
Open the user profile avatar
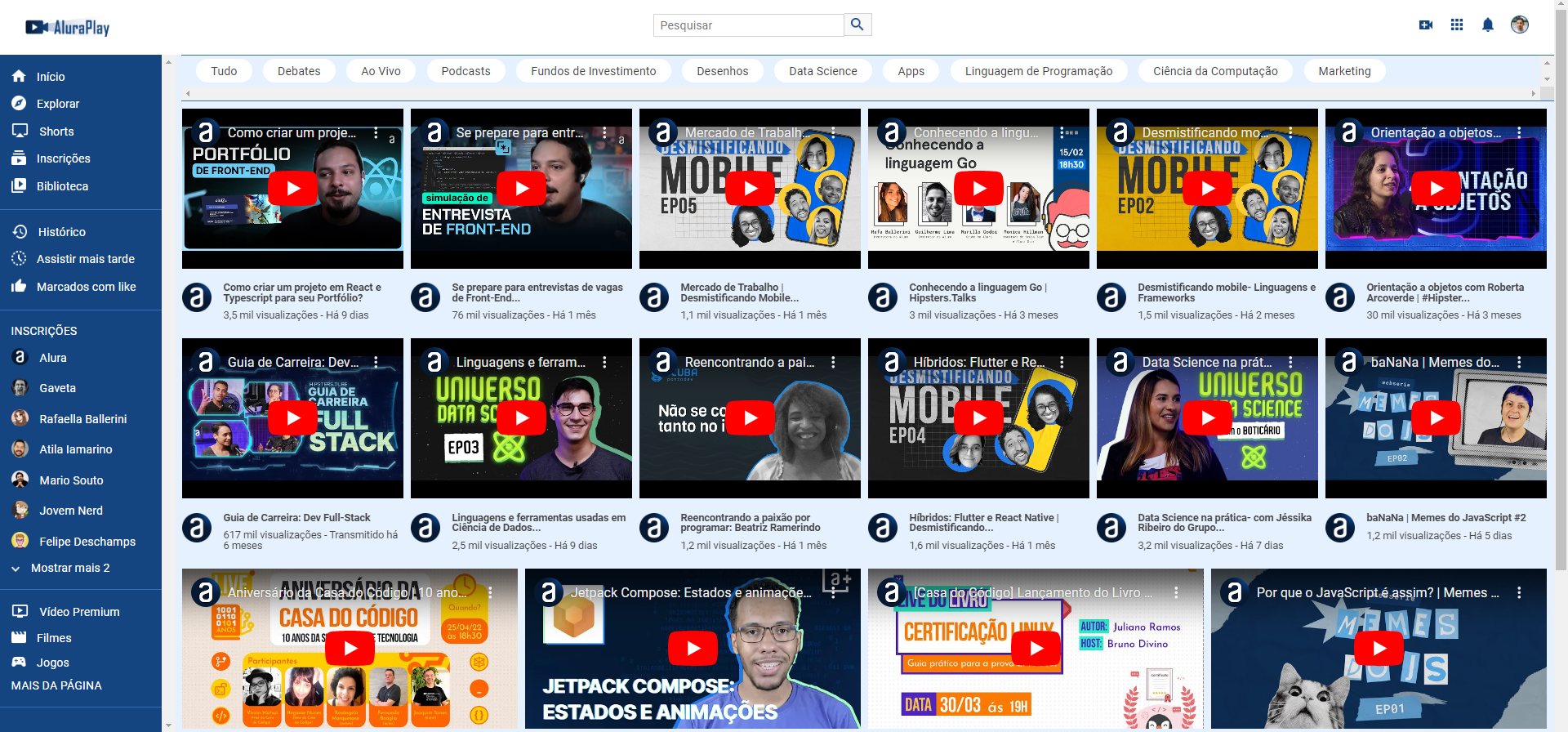1519,25
